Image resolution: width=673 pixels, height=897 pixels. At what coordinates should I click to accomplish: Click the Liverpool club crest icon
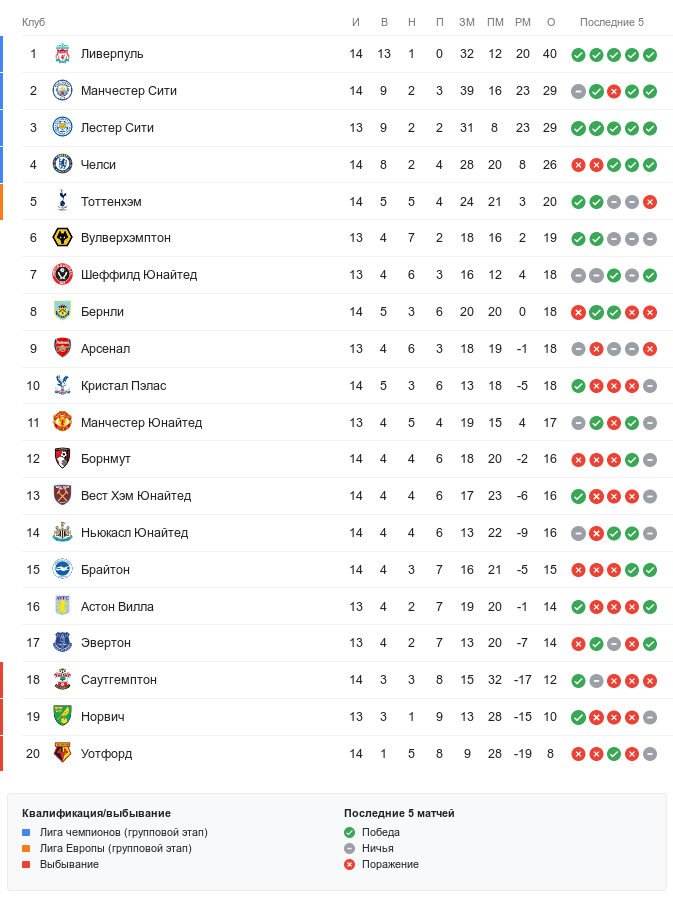(x=62, y=54)
